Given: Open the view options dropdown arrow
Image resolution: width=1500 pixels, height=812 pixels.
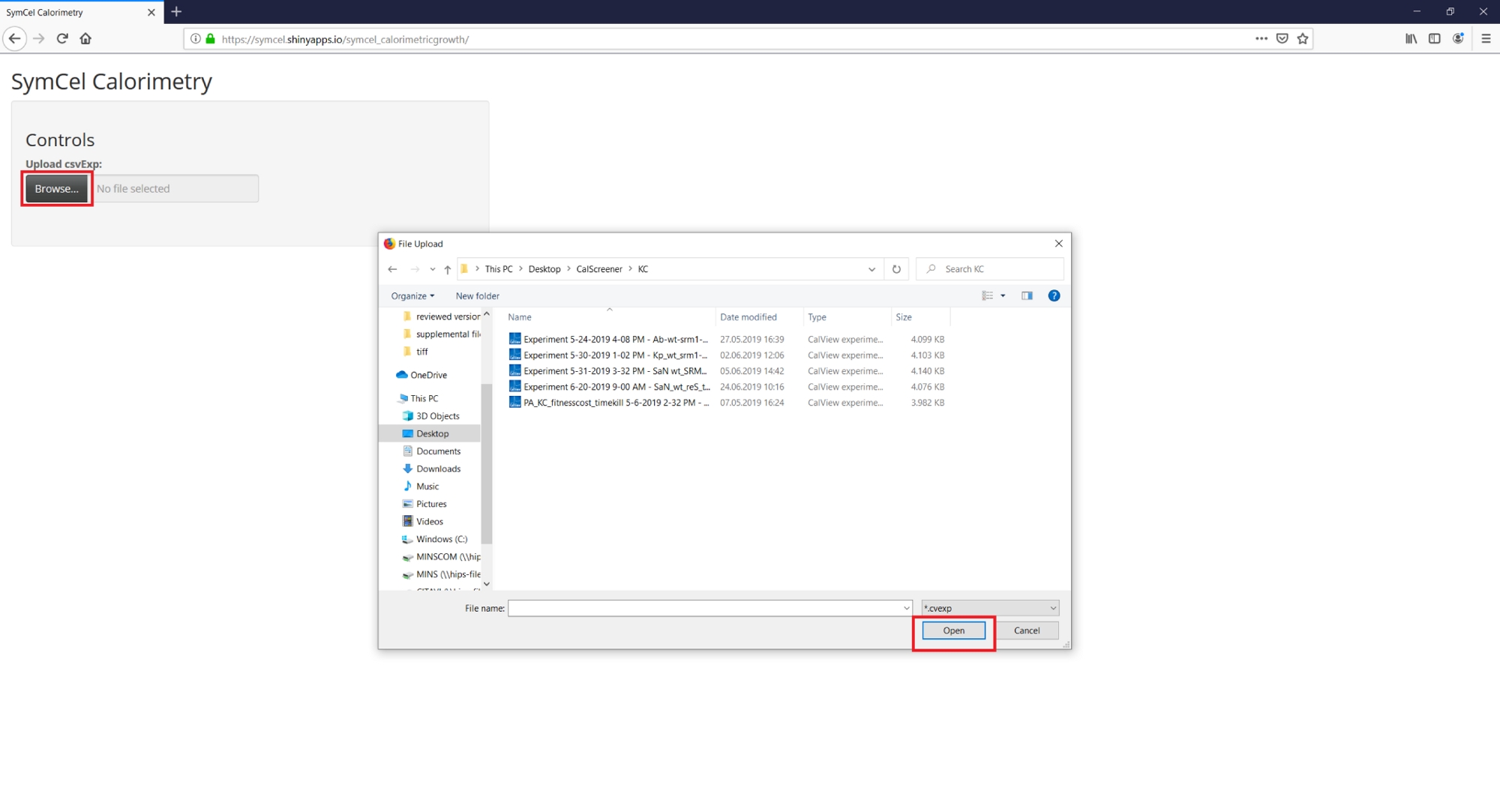Looking at the screenshot, I should tap(1003, 296).
